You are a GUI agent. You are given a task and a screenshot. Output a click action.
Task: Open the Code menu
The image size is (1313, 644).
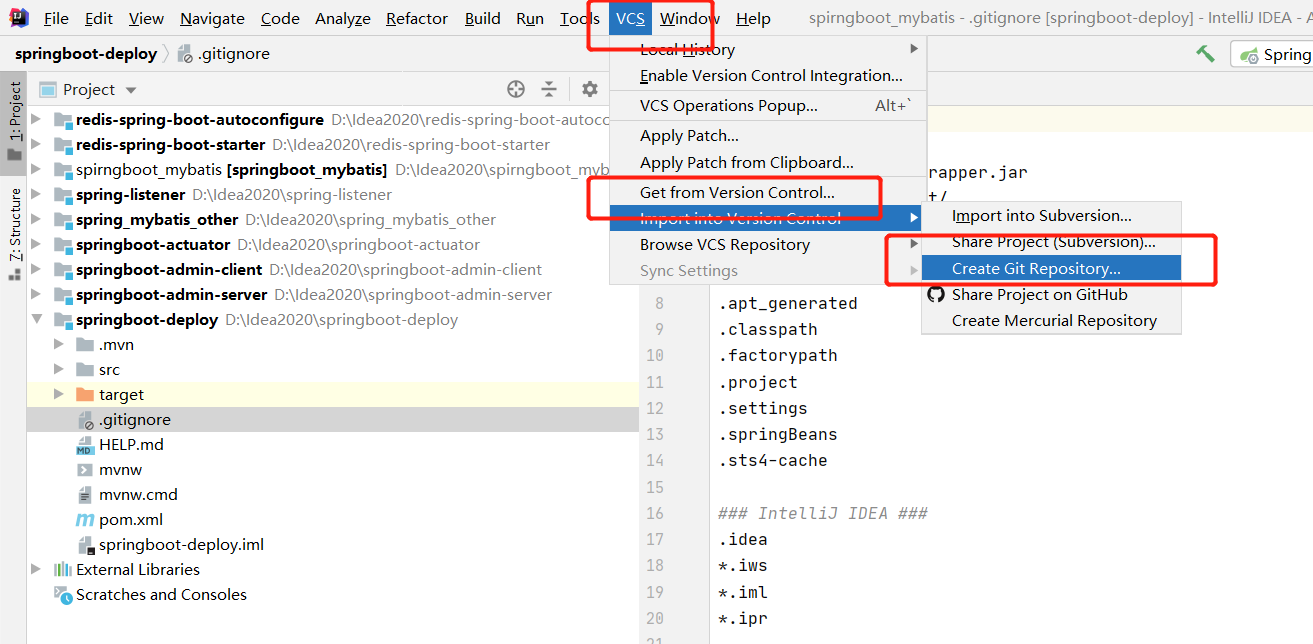tap(280, 18)
